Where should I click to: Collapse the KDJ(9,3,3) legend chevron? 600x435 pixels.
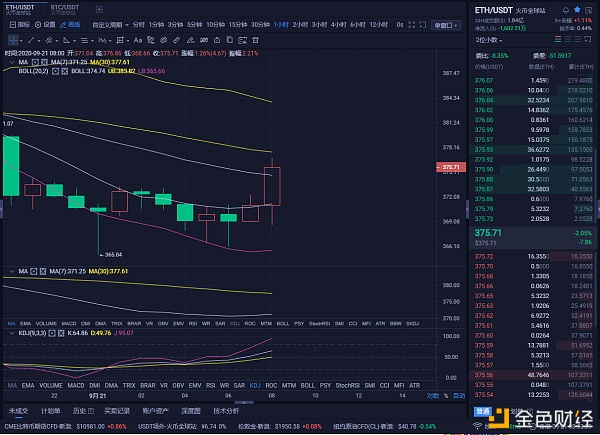[x=12, y=333]
